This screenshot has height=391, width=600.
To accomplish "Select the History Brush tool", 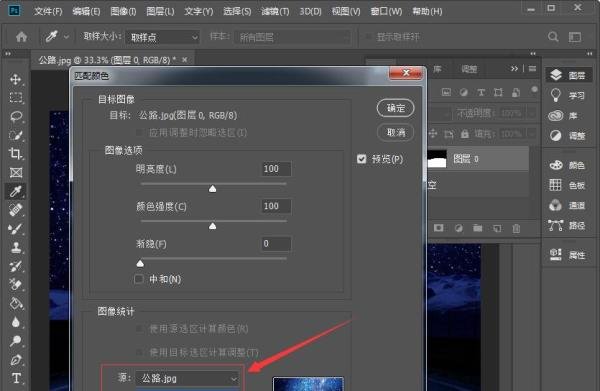I will (x=16, y=266).
